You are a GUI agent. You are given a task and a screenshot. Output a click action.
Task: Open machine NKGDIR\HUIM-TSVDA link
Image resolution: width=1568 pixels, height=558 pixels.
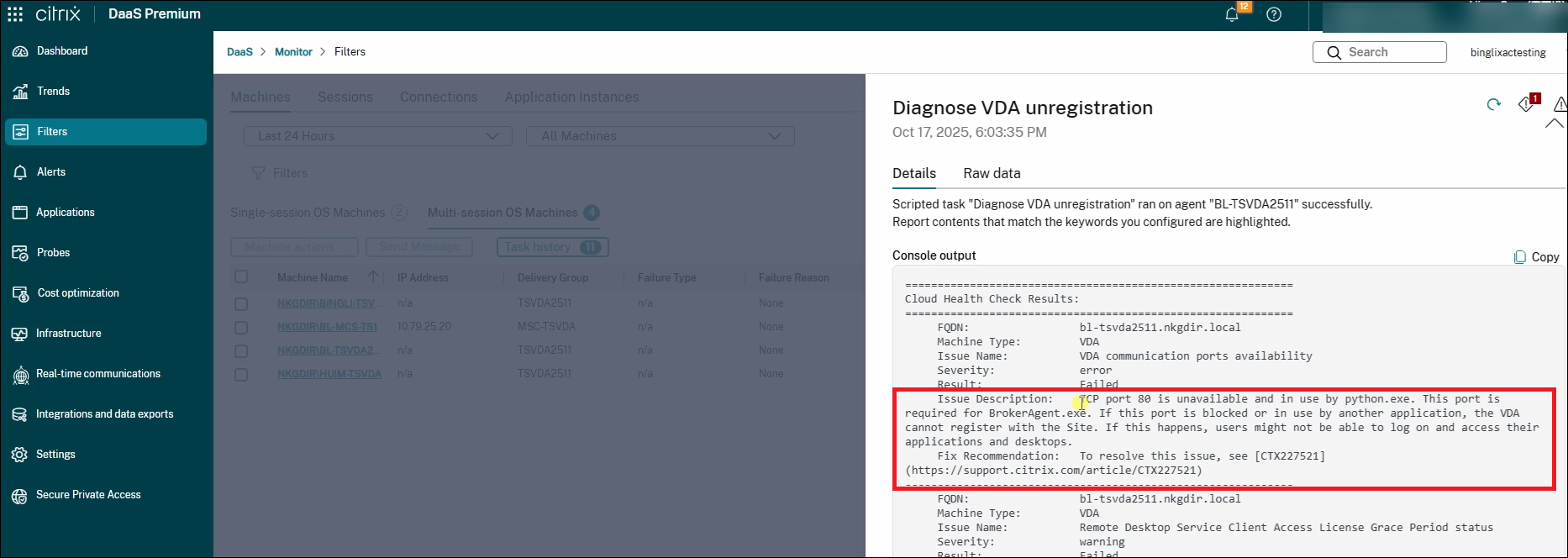329,374
